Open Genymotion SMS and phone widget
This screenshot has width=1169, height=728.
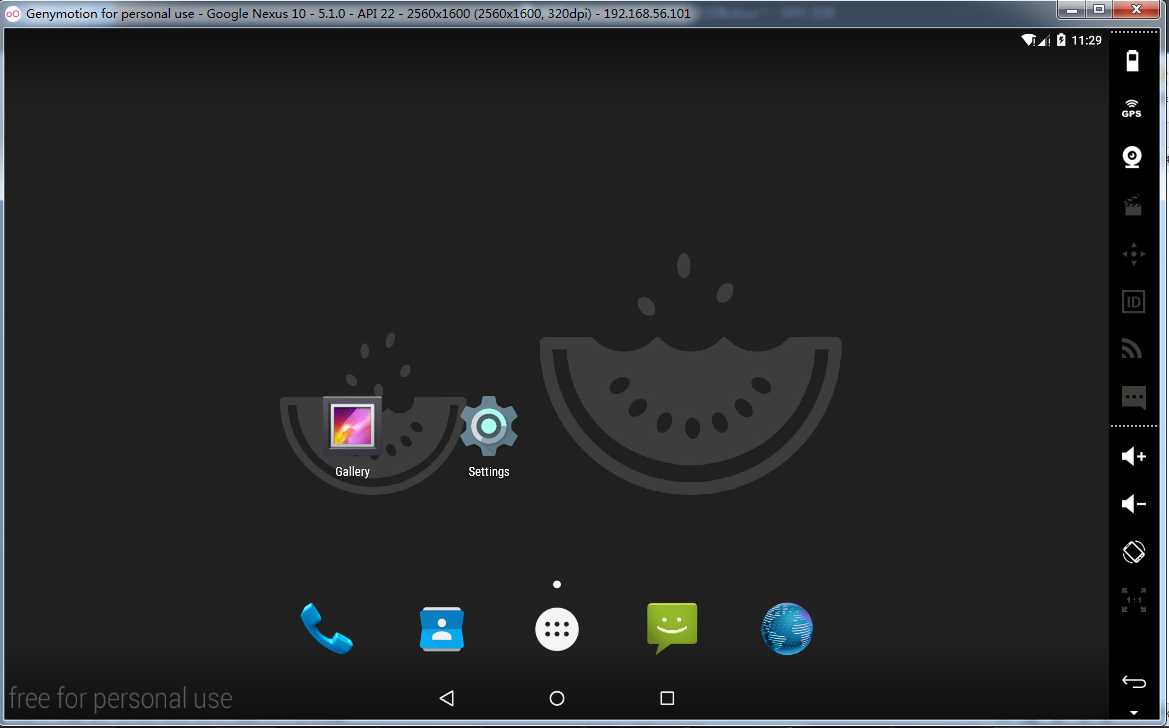pyautogui.click(x=1133, y=397)
